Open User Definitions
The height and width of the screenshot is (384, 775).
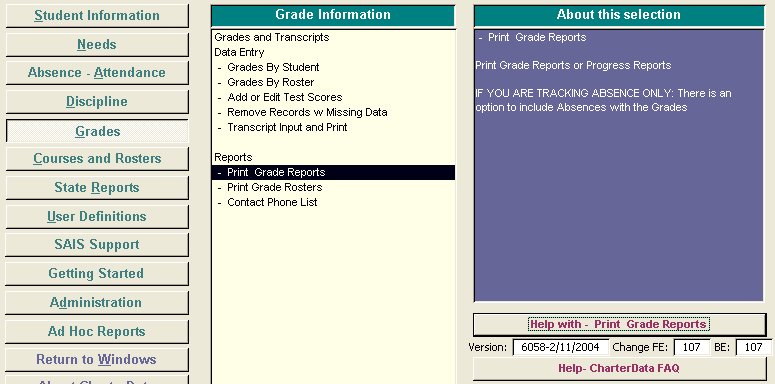coord(97,216)
